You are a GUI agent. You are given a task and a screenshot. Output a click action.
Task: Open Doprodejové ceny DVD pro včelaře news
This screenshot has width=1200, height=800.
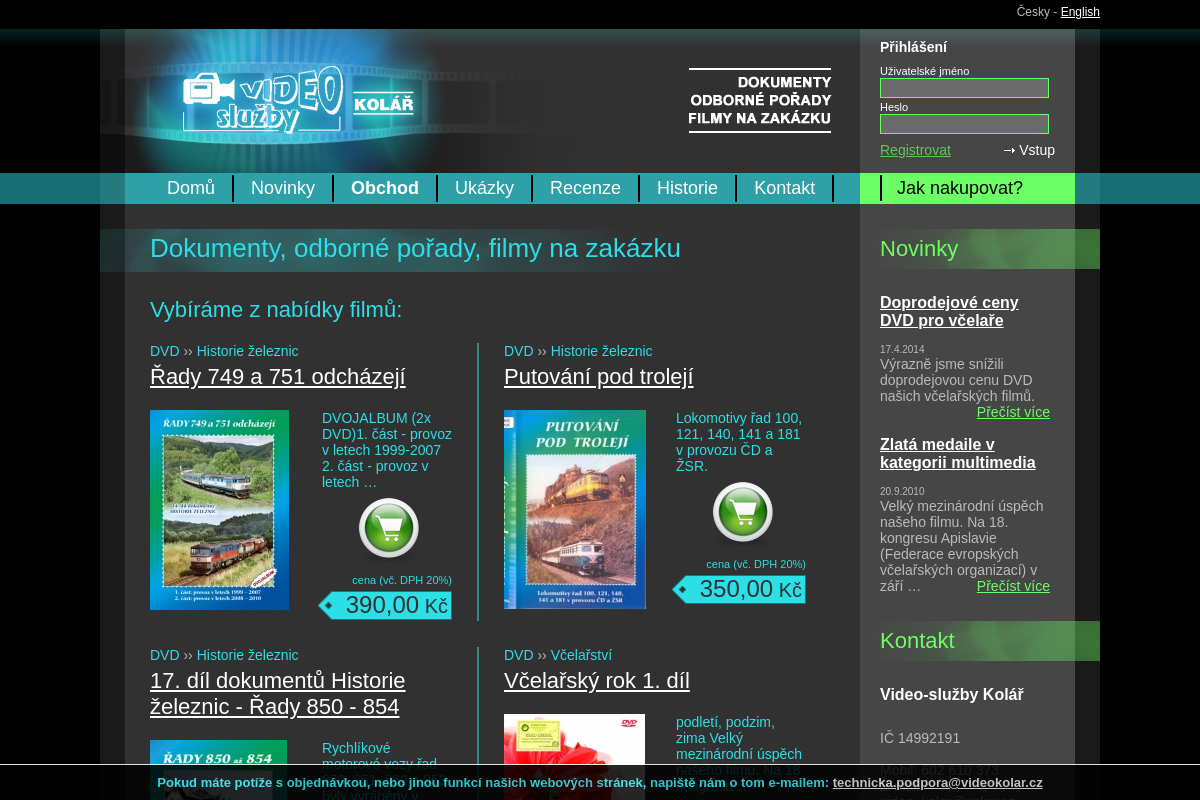949,312
